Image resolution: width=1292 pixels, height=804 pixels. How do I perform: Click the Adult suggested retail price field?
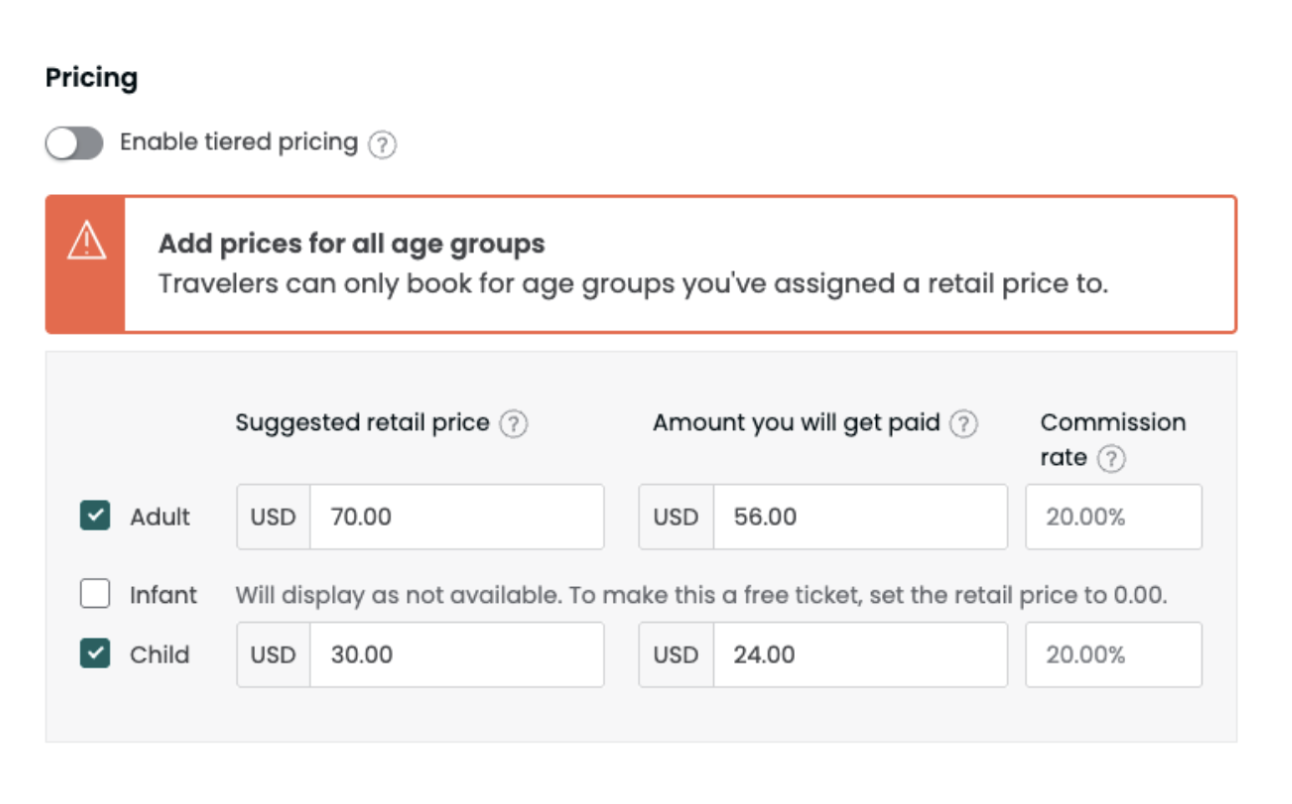point(456,517)
